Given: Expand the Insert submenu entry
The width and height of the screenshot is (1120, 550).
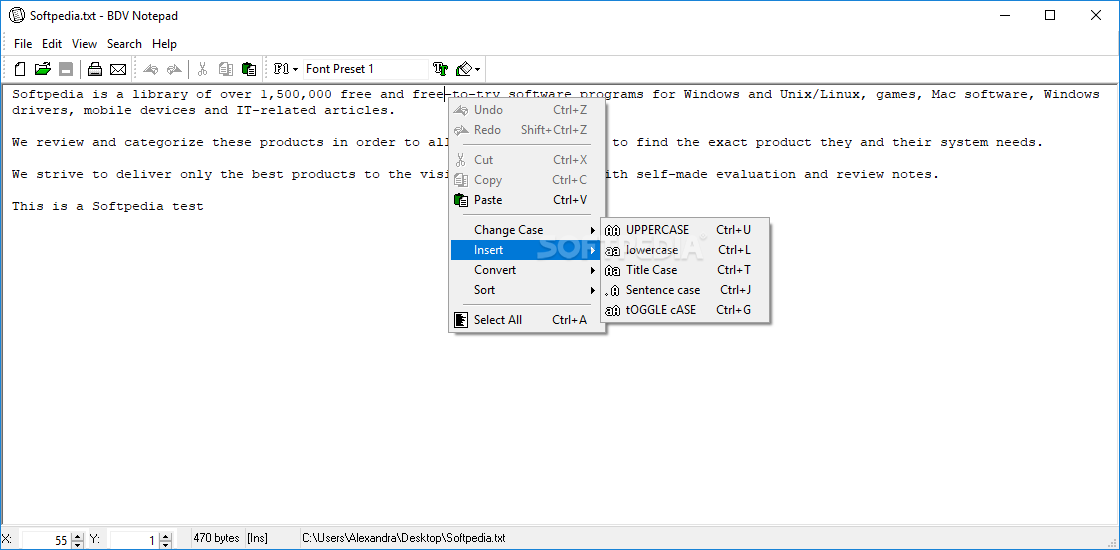Looking at the screenshot, I should pyautogui.click(x=527, y=250).
